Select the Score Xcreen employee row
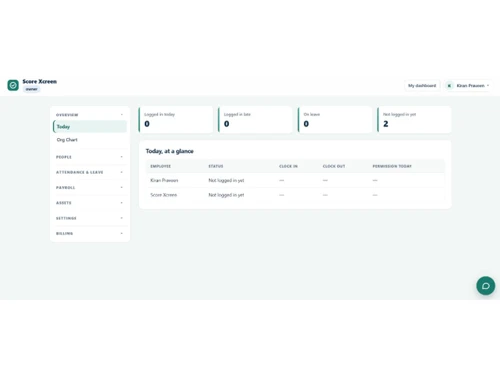Screen dimensions: 500x375 [x=295, y=195]
